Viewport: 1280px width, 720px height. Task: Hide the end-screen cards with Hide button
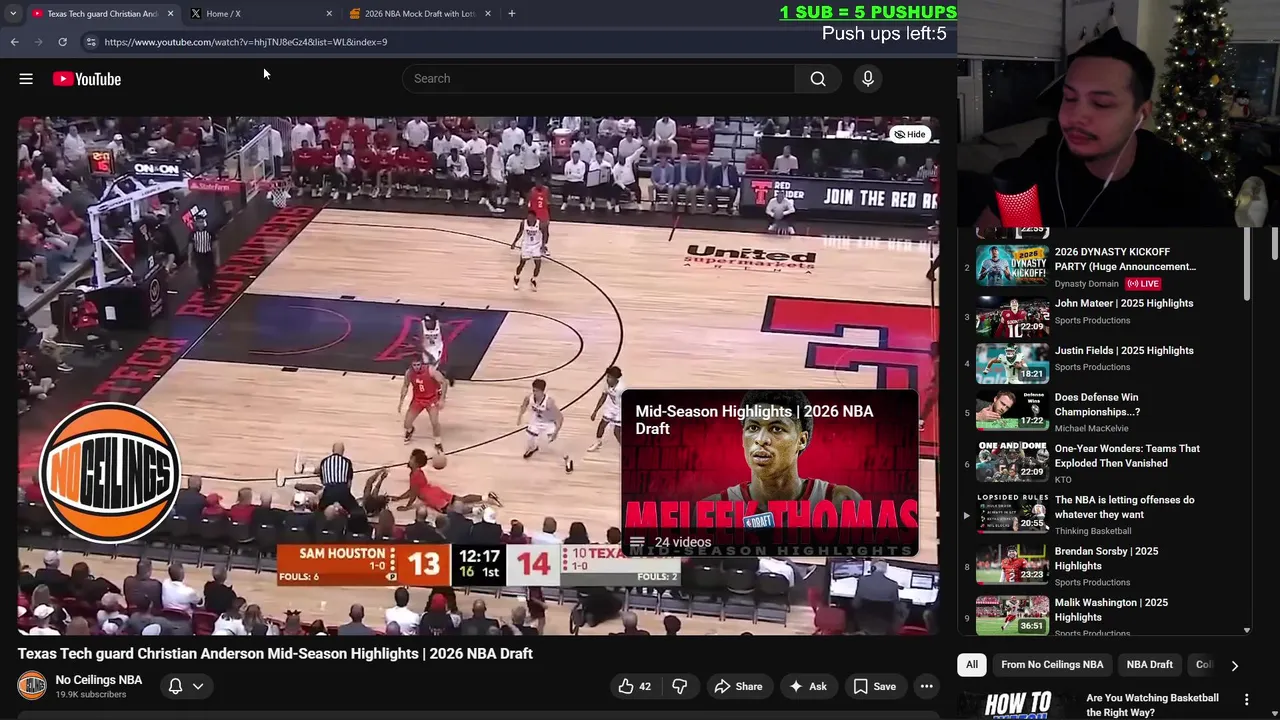tap(910, 134)
